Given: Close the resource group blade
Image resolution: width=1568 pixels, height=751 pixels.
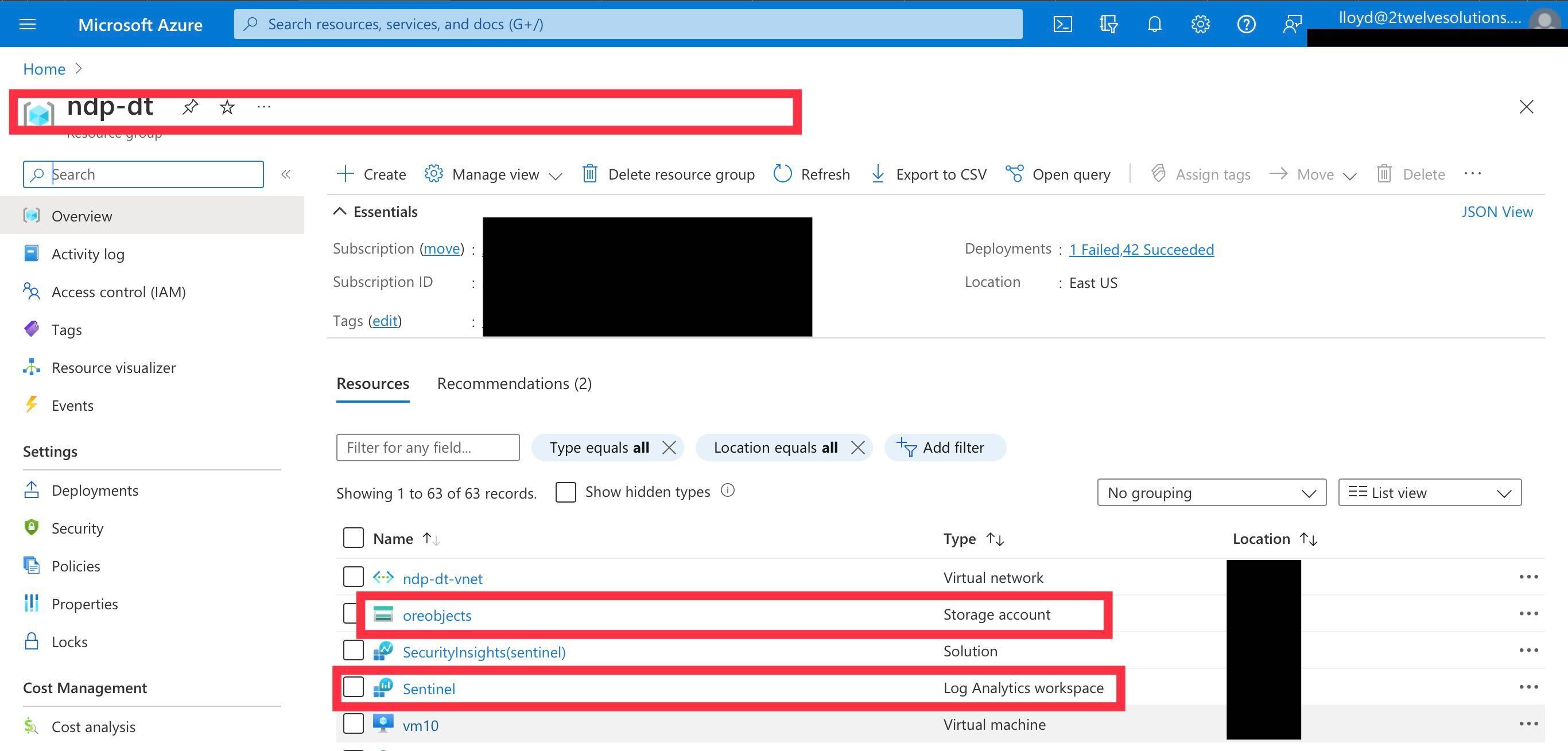Looking at the screenshot, I should pos(1526,107).
